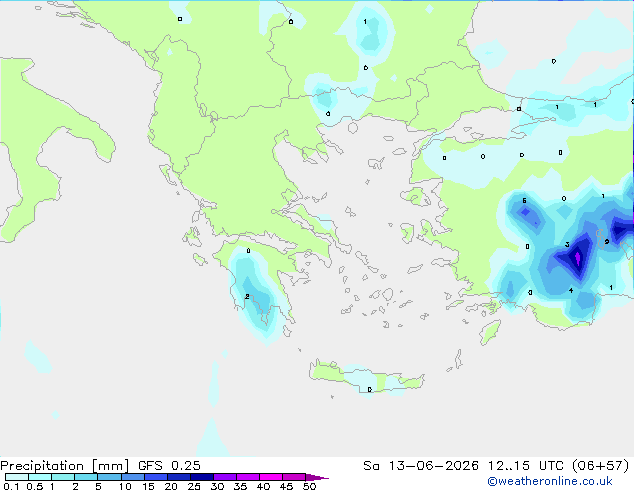Viewport: 634px width, 490px height.
Task: Click the 2–5 mm legend color swatch
Action: pyautogui.click(x=86, y=477)
